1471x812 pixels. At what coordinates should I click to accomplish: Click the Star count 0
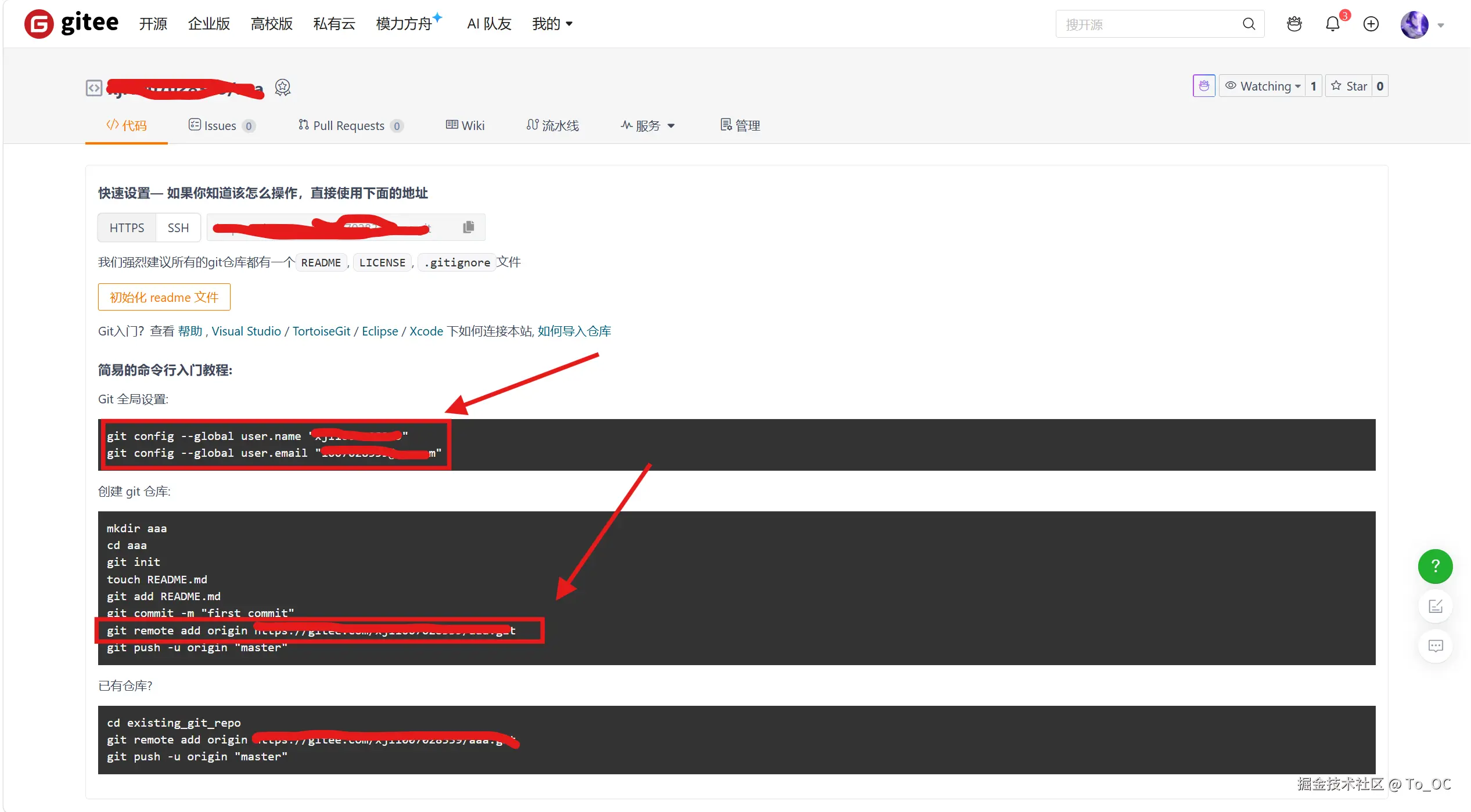1380,86
